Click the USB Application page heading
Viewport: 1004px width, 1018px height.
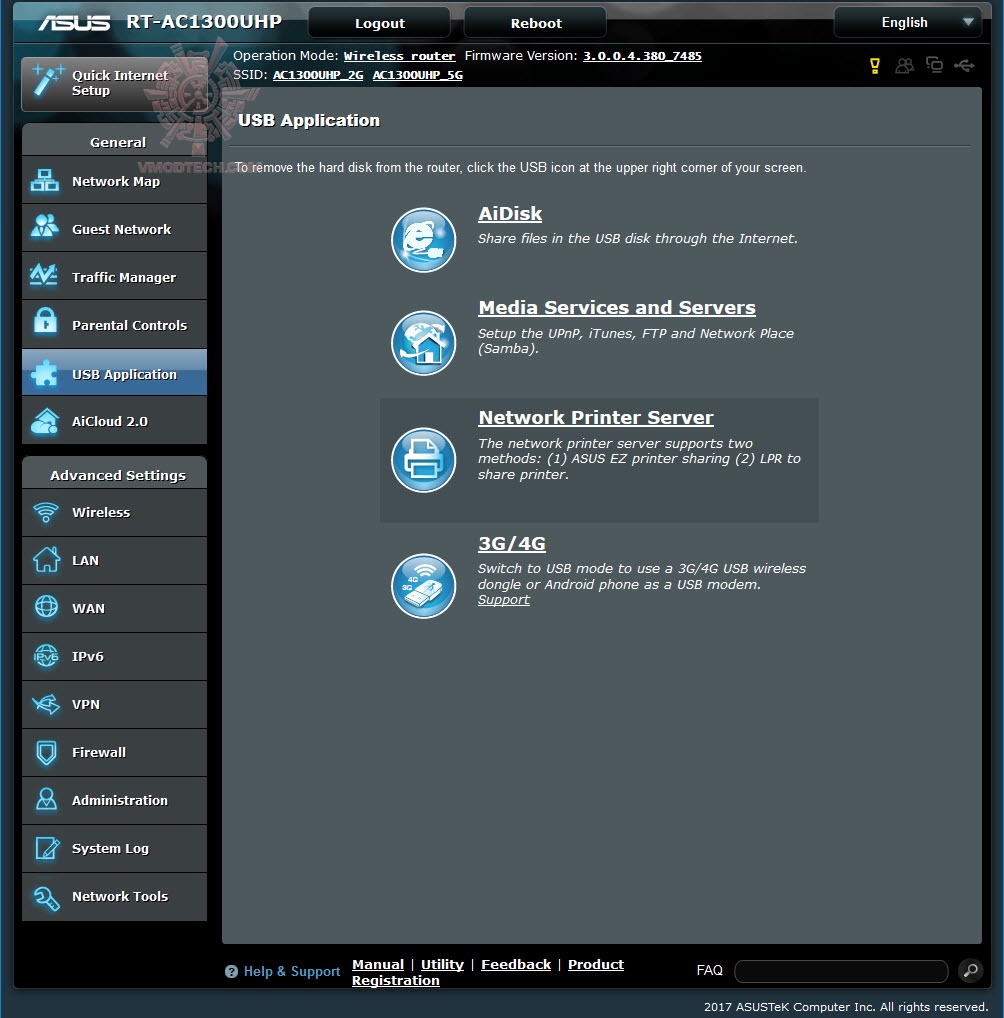point(308,120)
